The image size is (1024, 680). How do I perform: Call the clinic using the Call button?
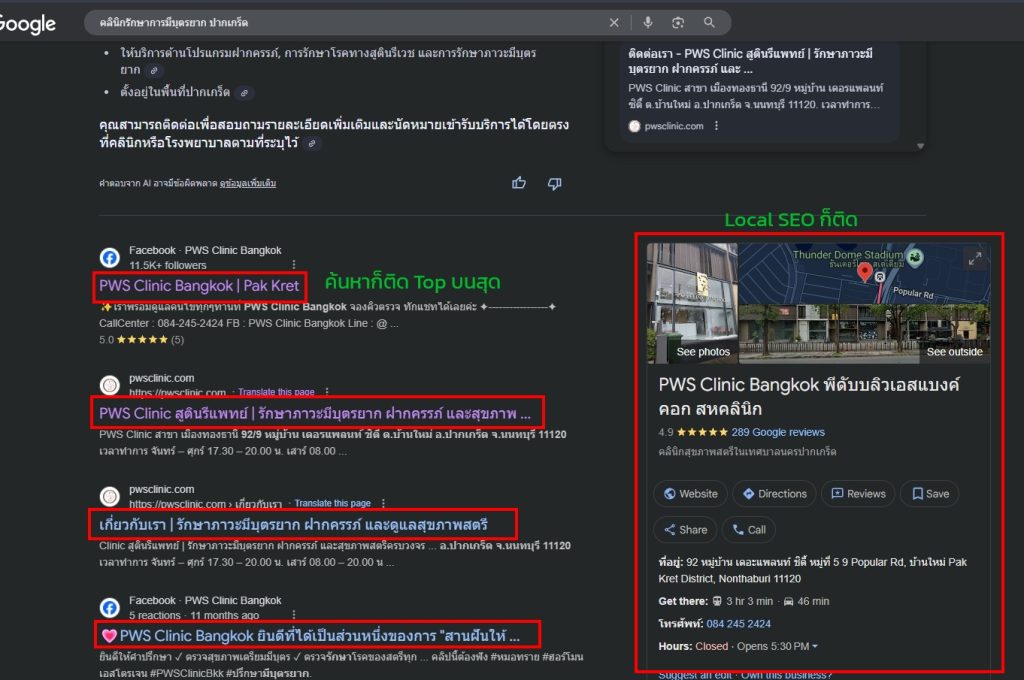click(x=749, y=530)
